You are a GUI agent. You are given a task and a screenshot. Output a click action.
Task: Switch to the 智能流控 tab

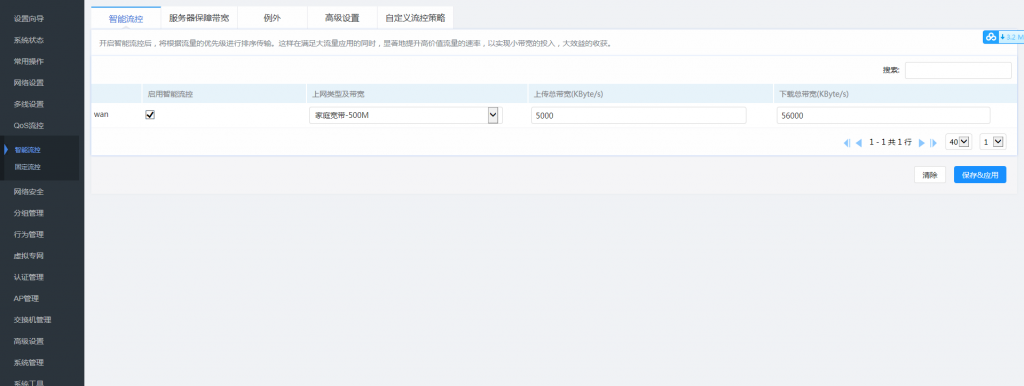(125, 18)
